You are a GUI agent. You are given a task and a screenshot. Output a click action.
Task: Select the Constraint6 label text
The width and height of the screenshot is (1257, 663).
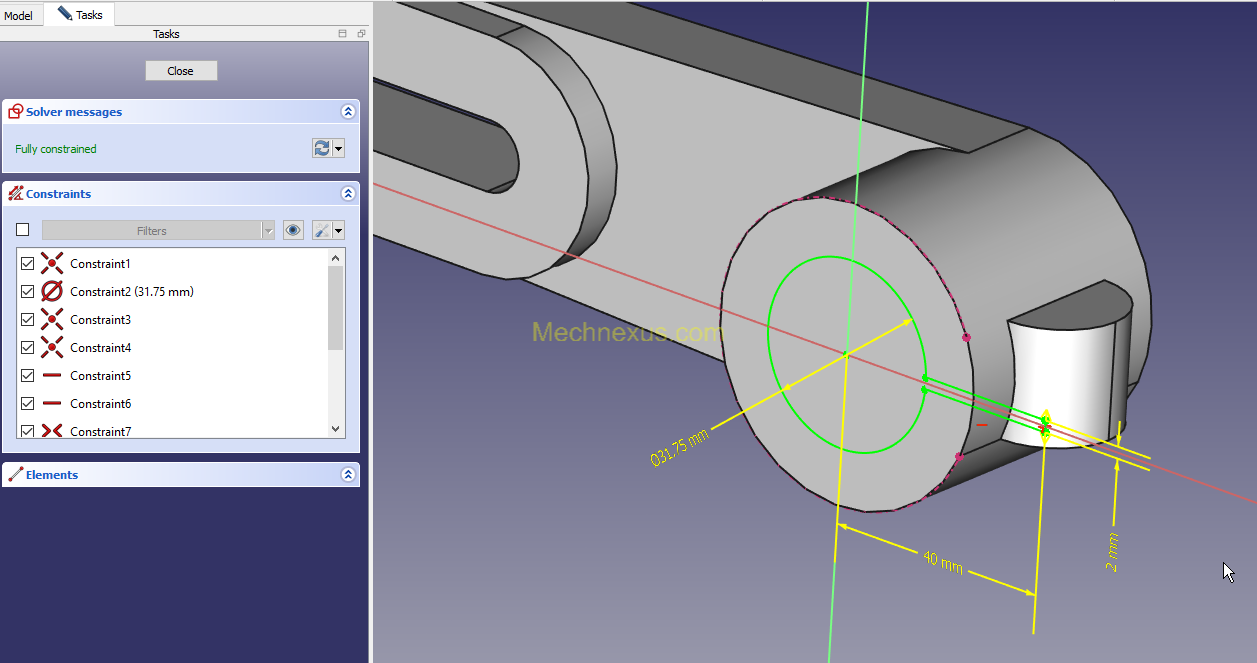tap(100, 404)
